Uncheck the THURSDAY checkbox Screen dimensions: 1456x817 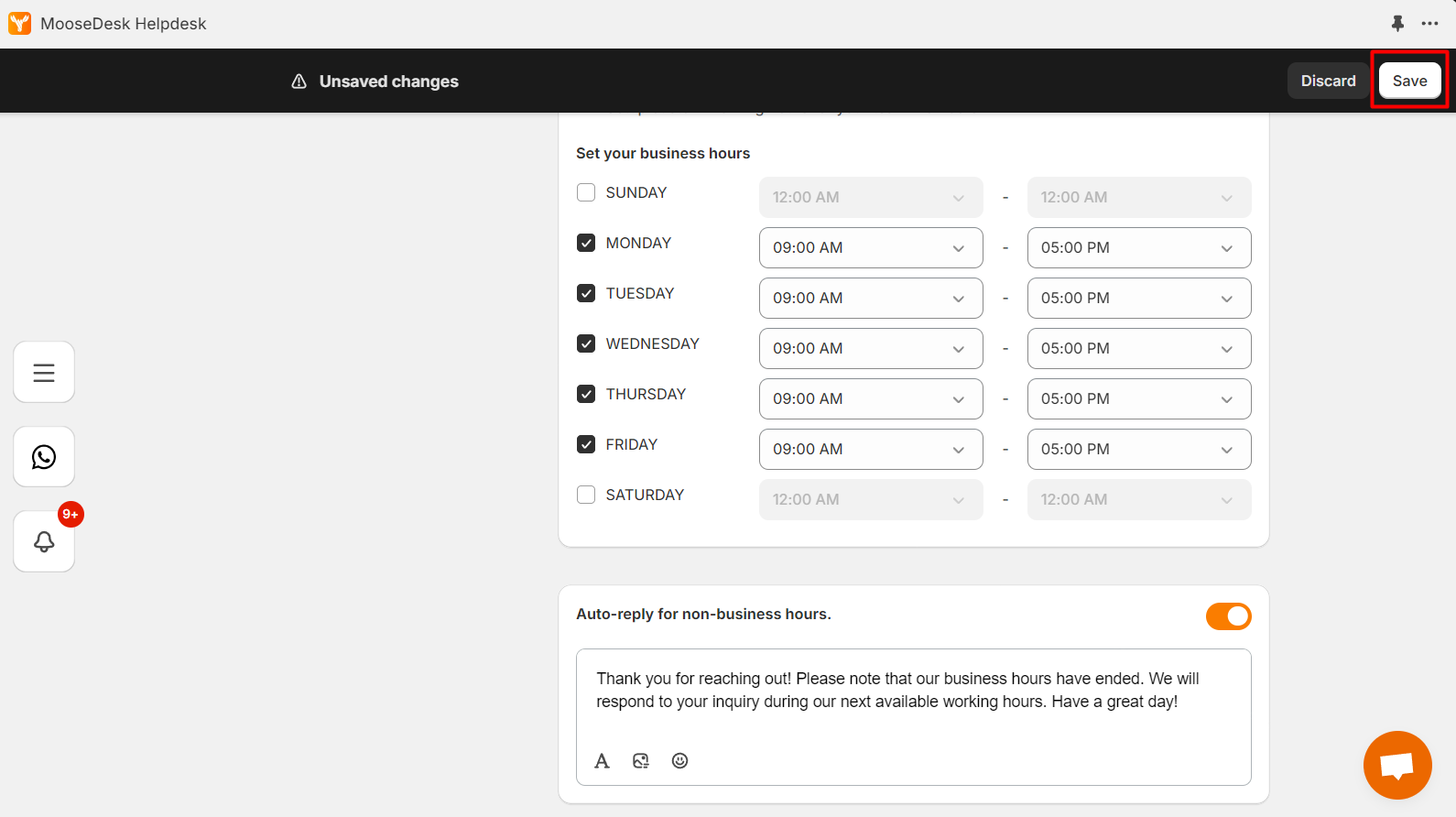pos(586,394)
